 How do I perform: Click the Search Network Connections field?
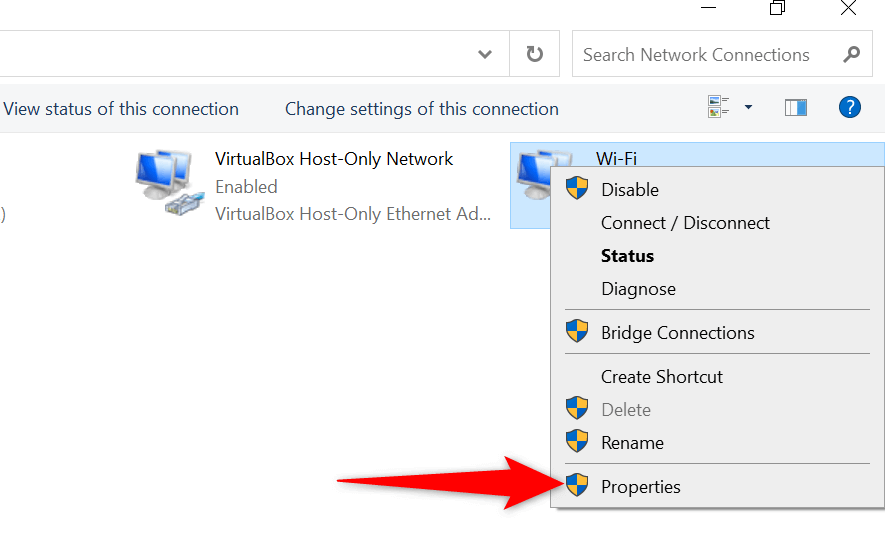pos(700,55)
